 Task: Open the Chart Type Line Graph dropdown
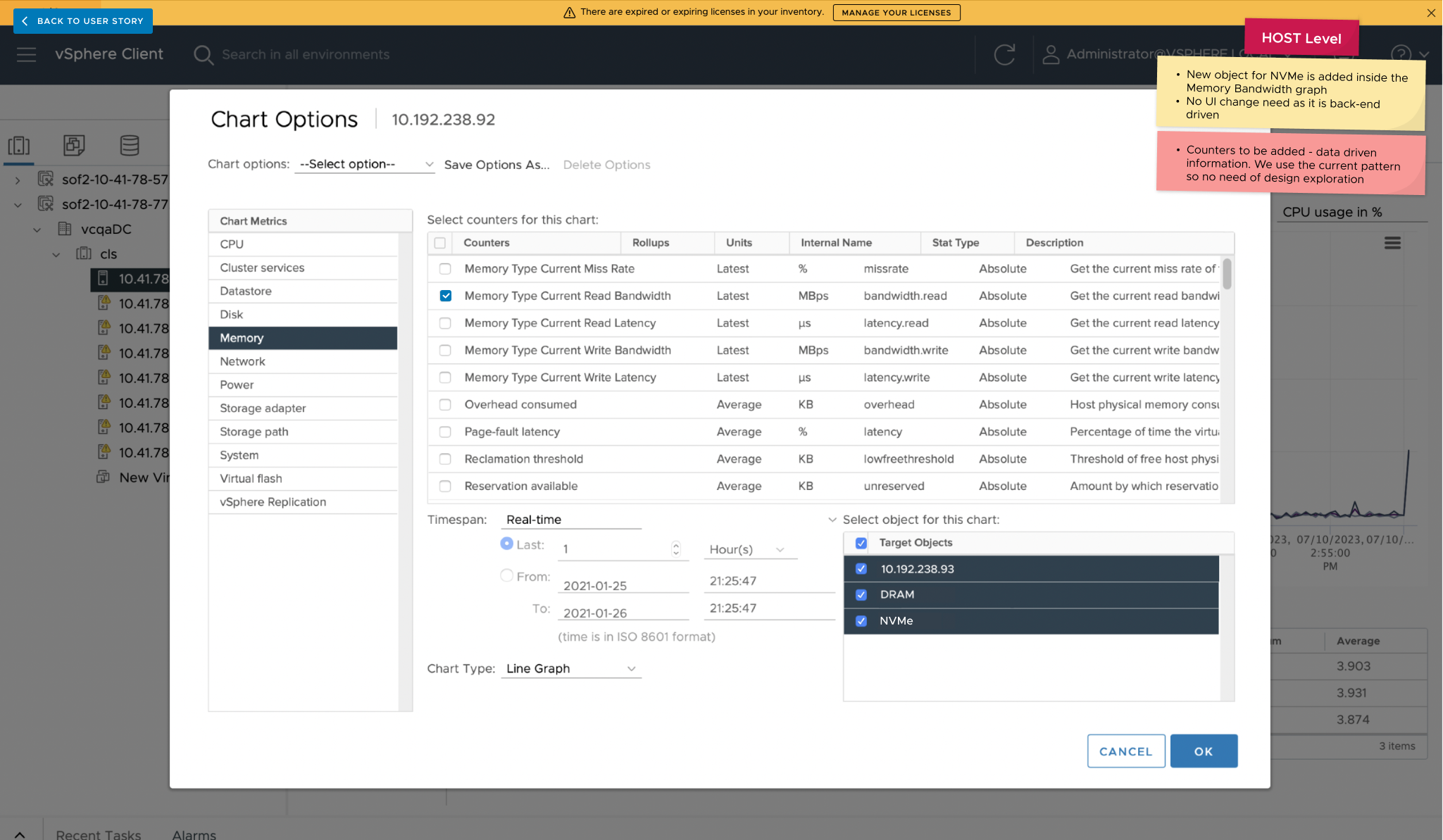tap(570, 668)
